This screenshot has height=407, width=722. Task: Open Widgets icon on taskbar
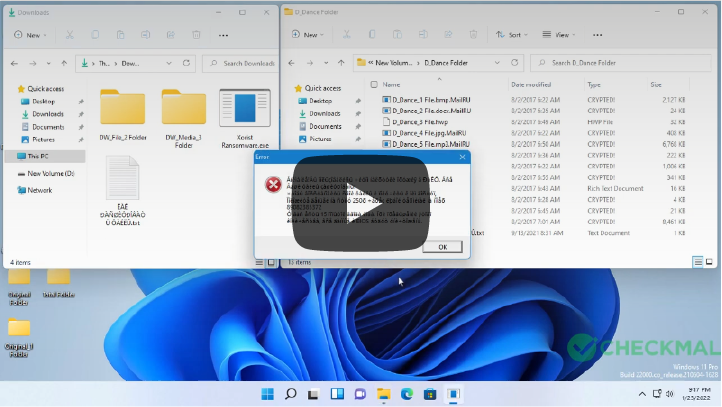pyautogui.click(x=337, y=394)
